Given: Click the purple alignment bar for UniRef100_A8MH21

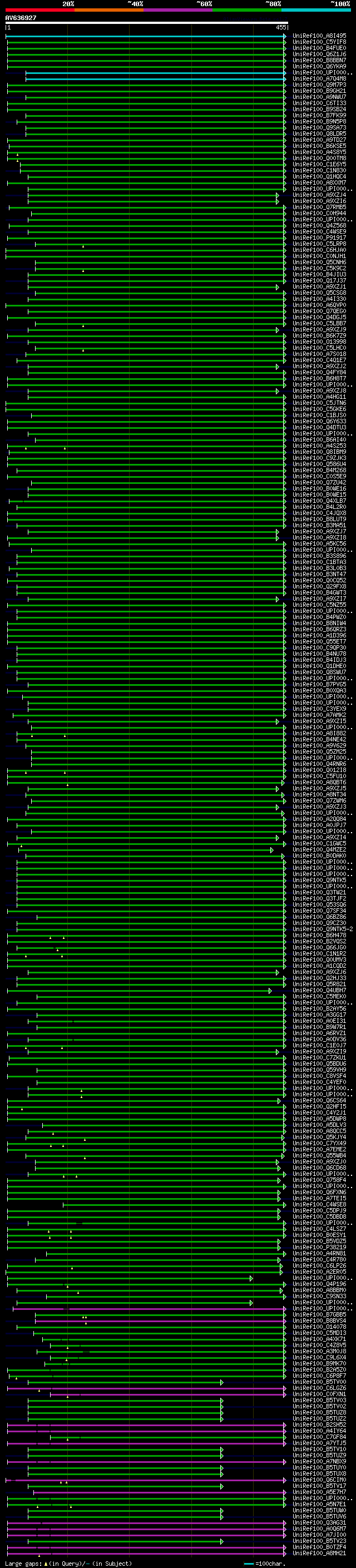Looking at the screenshot, I should tap(146, 1554).
